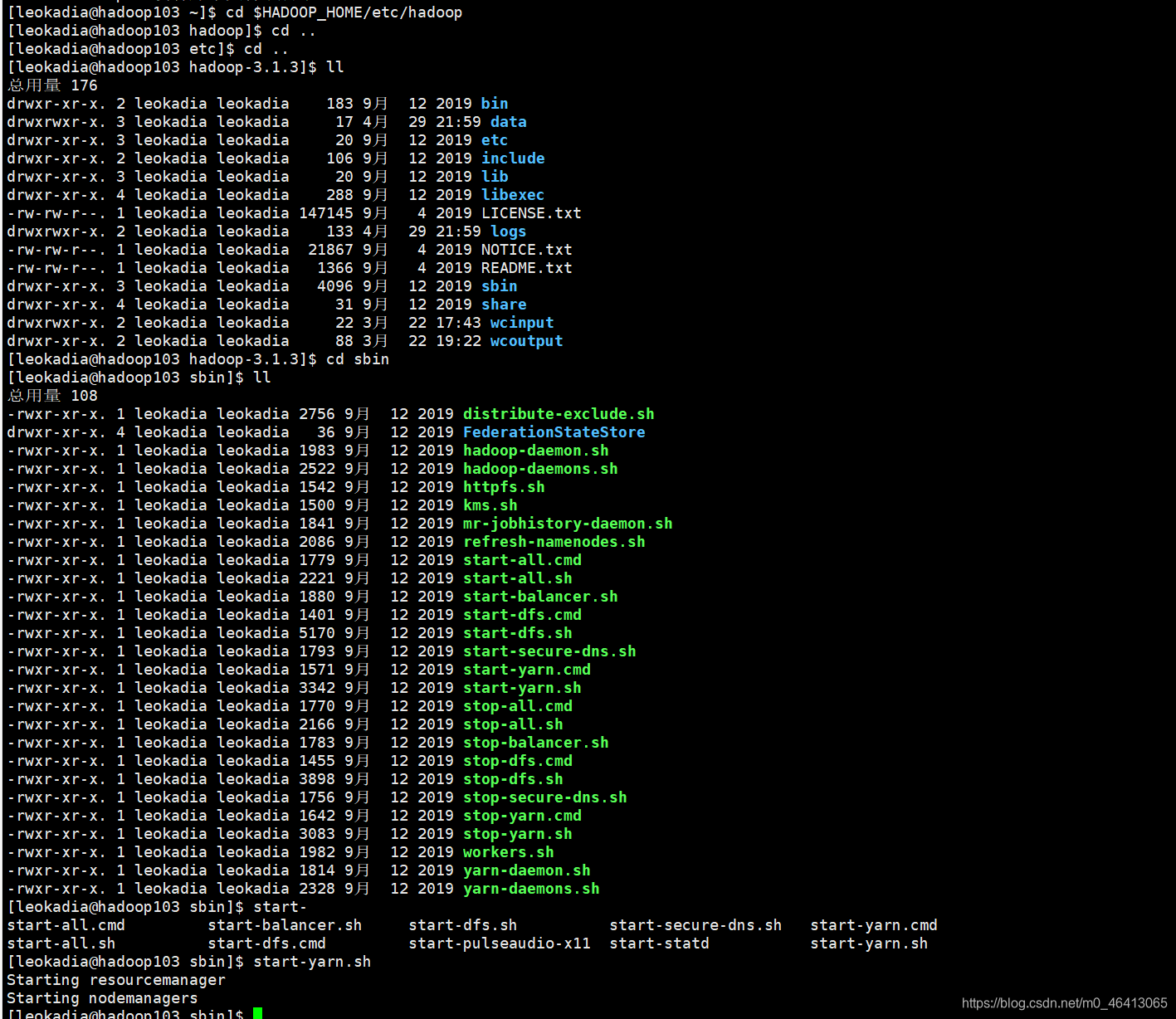This screenshot has height=1019, width=1176.
Task: Click the etc directory name in listing
Action: coord(495,140)
